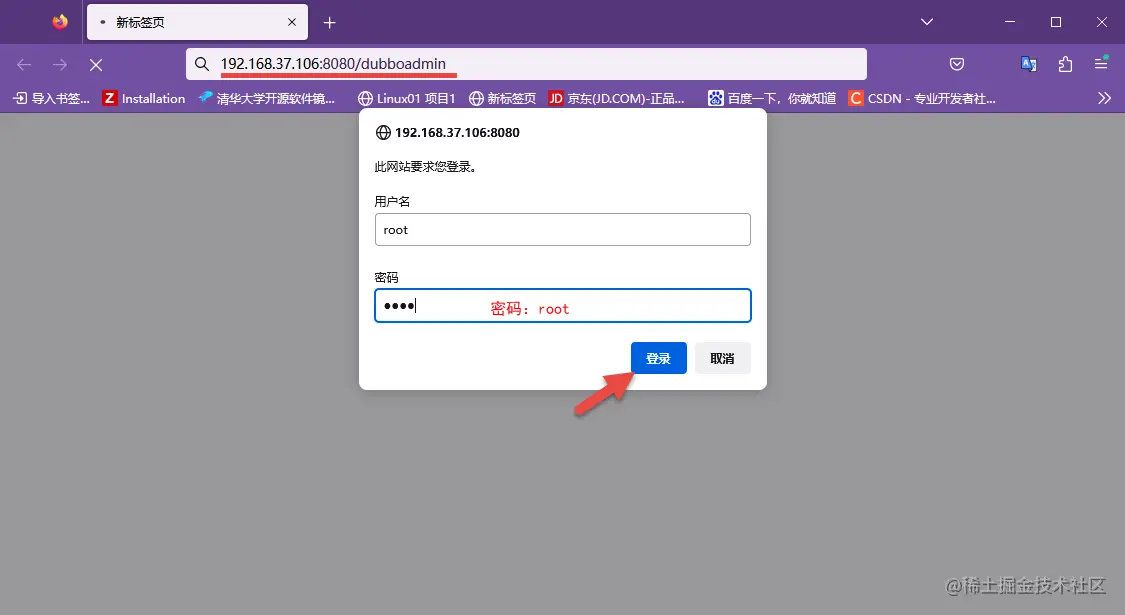Click the Firefox logo icon
Viewport: 1125px width, 615px height.
click(60, 22)
